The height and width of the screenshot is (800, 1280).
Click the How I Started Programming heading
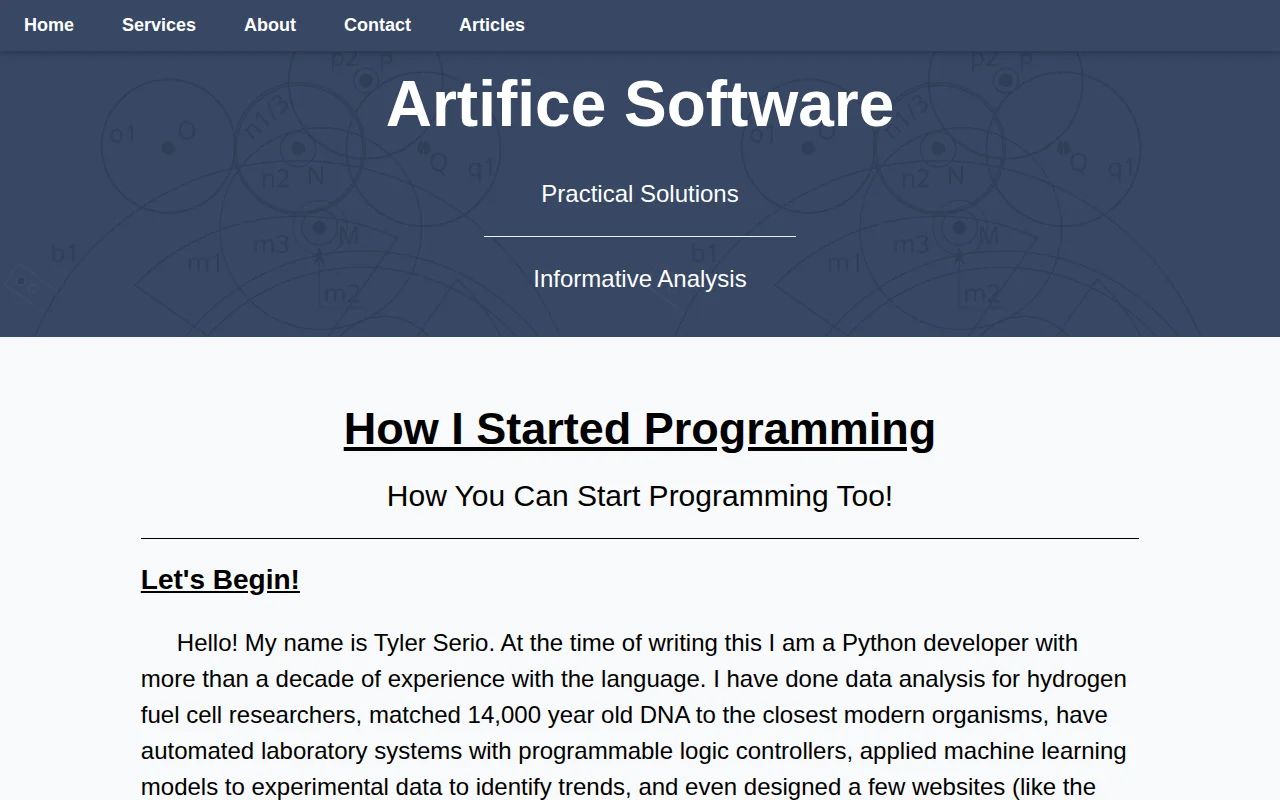point(640,429)
